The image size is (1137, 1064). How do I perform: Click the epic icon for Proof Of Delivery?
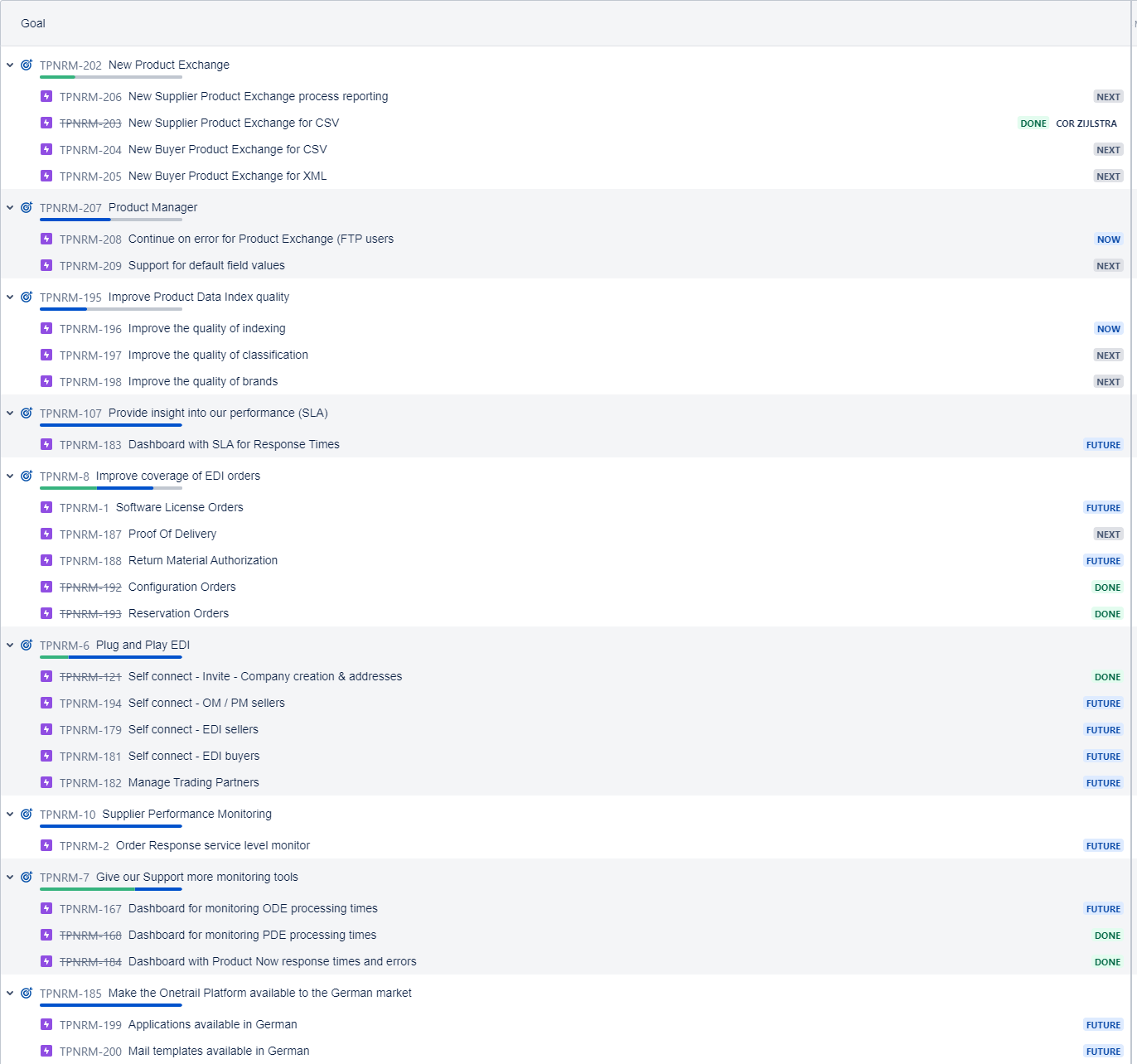tap(46, 534)
